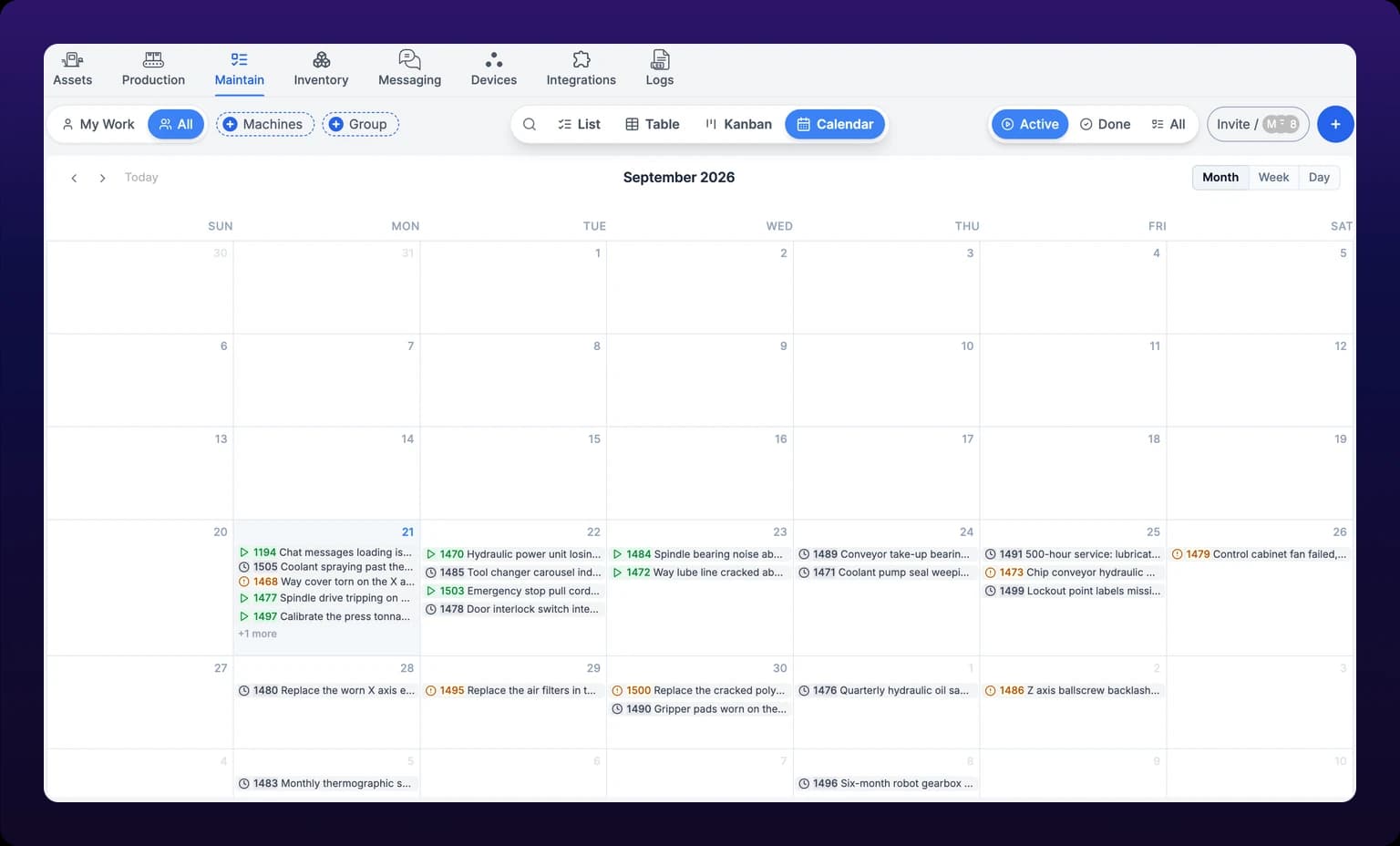Open task 1491 500-hour service
The height and width of the screenshot is (846, 1400).
pos(1073,554)
